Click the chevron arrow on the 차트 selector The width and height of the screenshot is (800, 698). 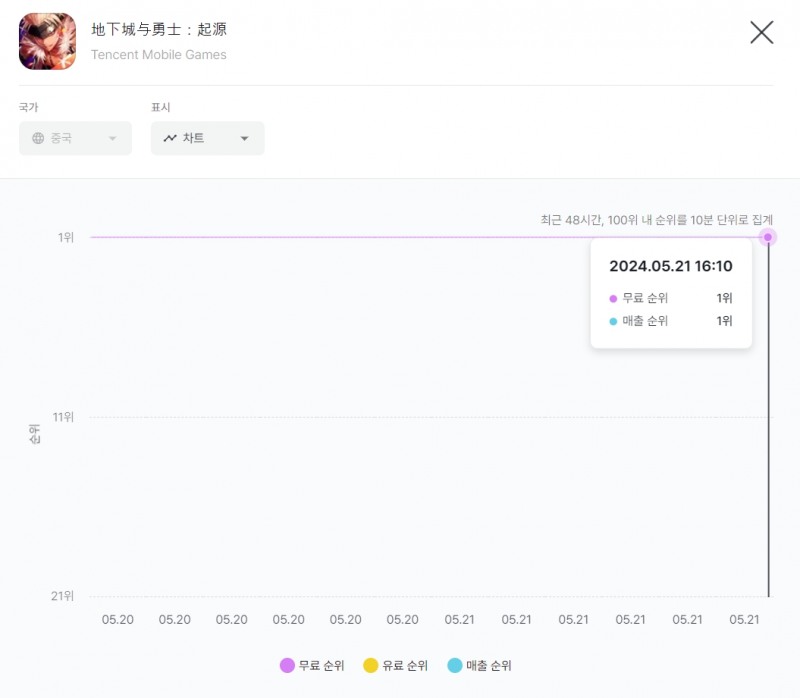tap(243, 138)
